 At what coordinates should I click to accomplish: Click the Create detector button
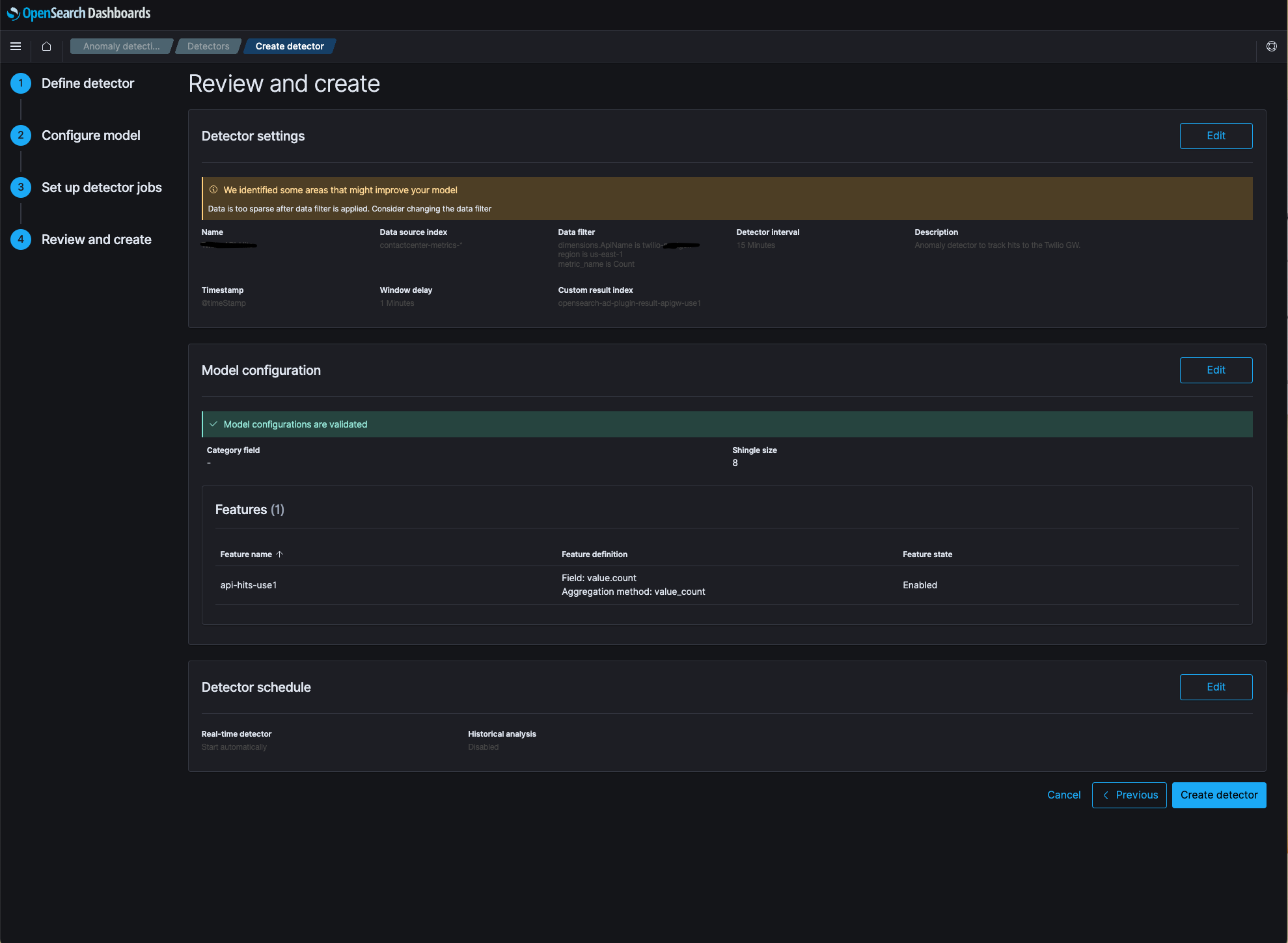[x=1218, y=795]
